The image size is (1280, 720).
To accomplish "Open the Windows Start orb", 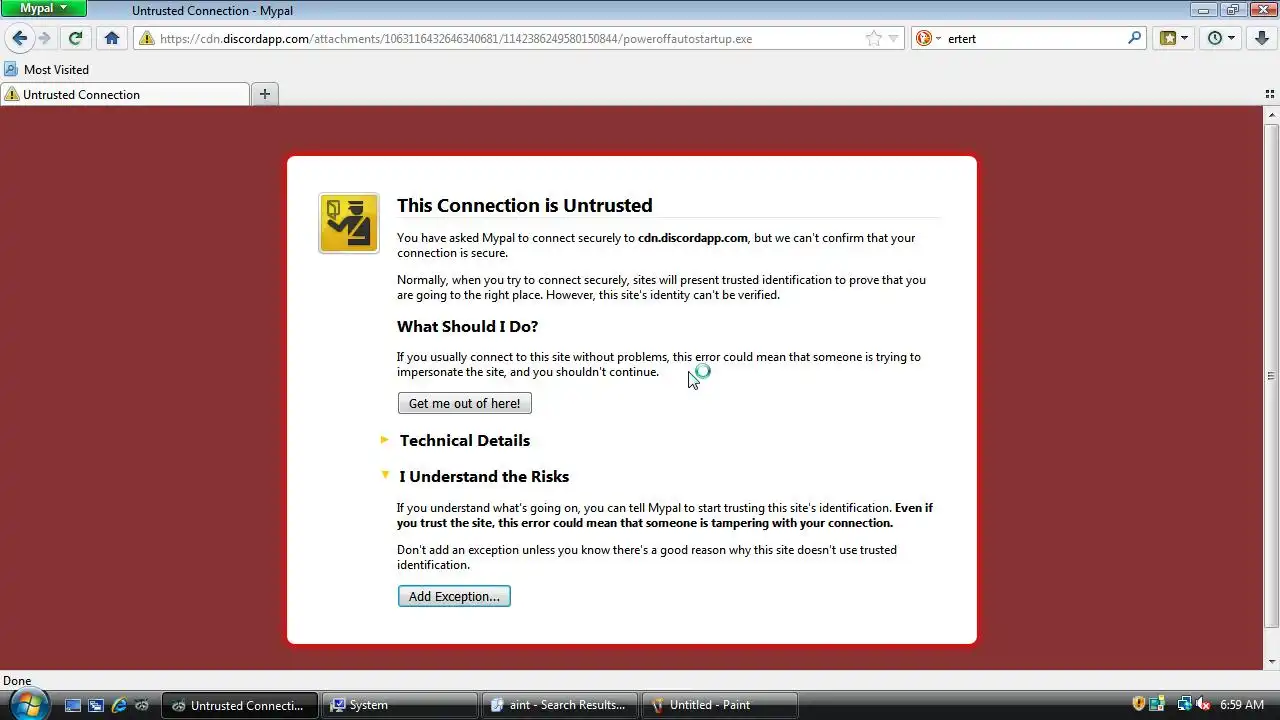I will pos(27,703).
